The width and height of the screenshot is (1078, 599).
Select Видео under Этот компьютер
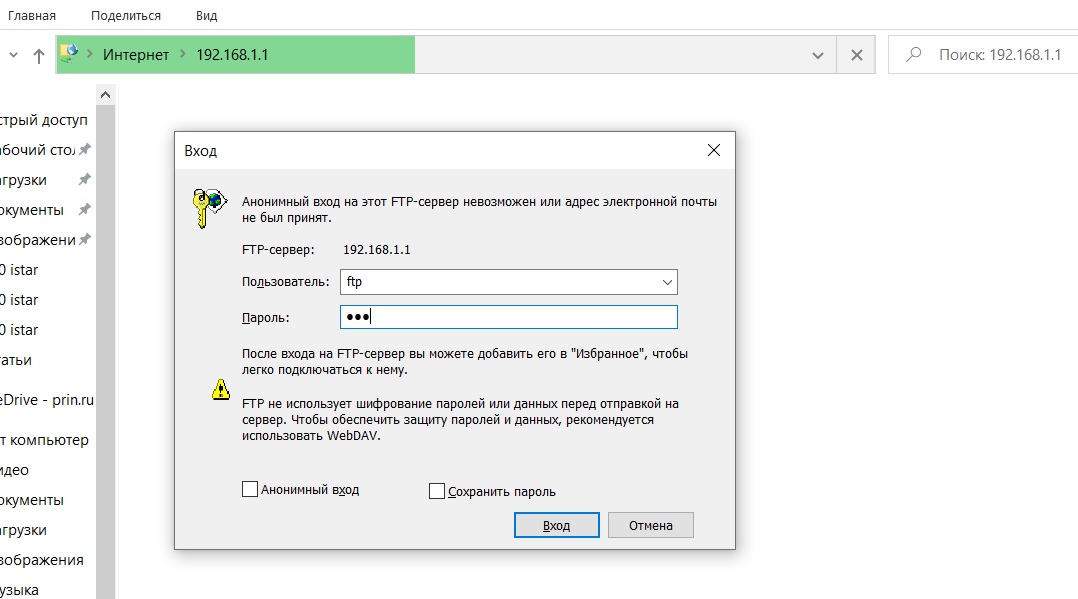coord(14,470)
